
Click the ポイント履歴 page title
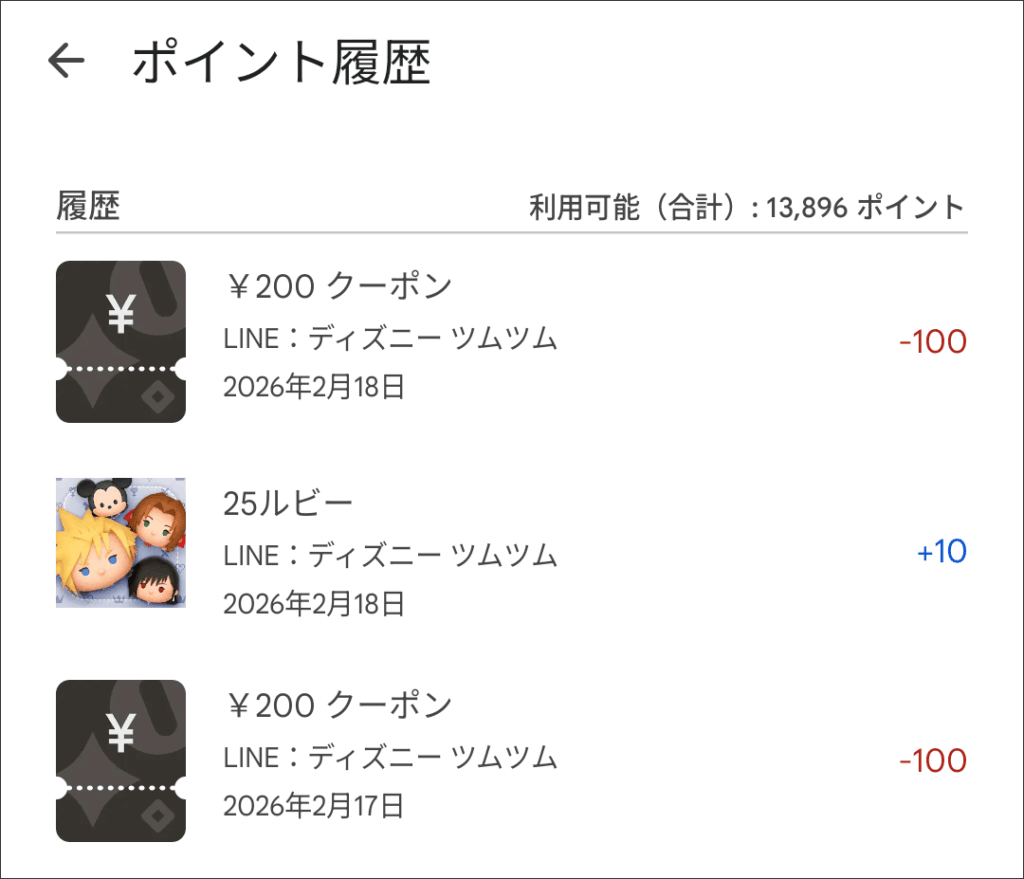(x=281, y=62)
